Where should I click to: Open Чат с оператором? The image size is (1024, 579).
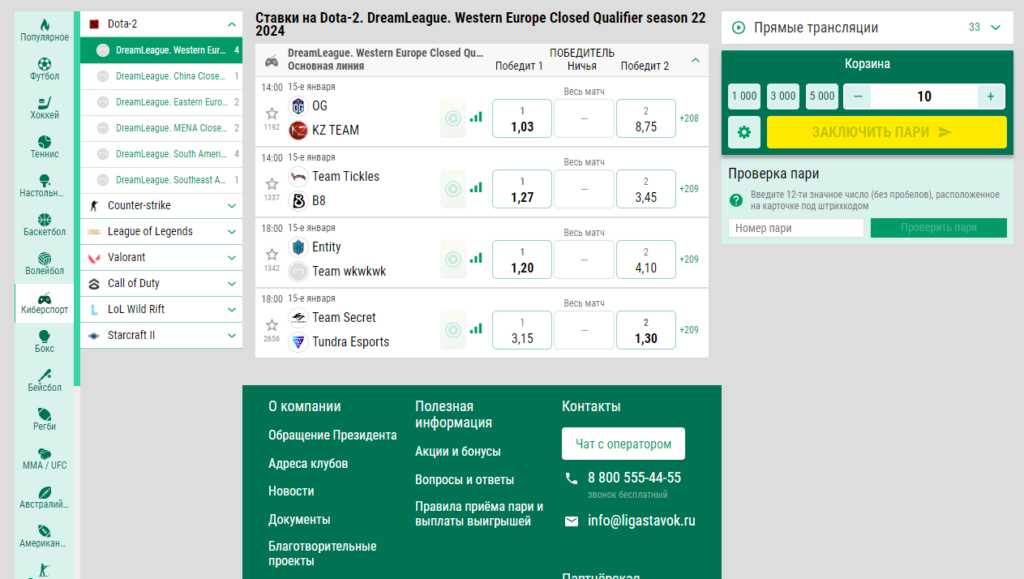623,444
